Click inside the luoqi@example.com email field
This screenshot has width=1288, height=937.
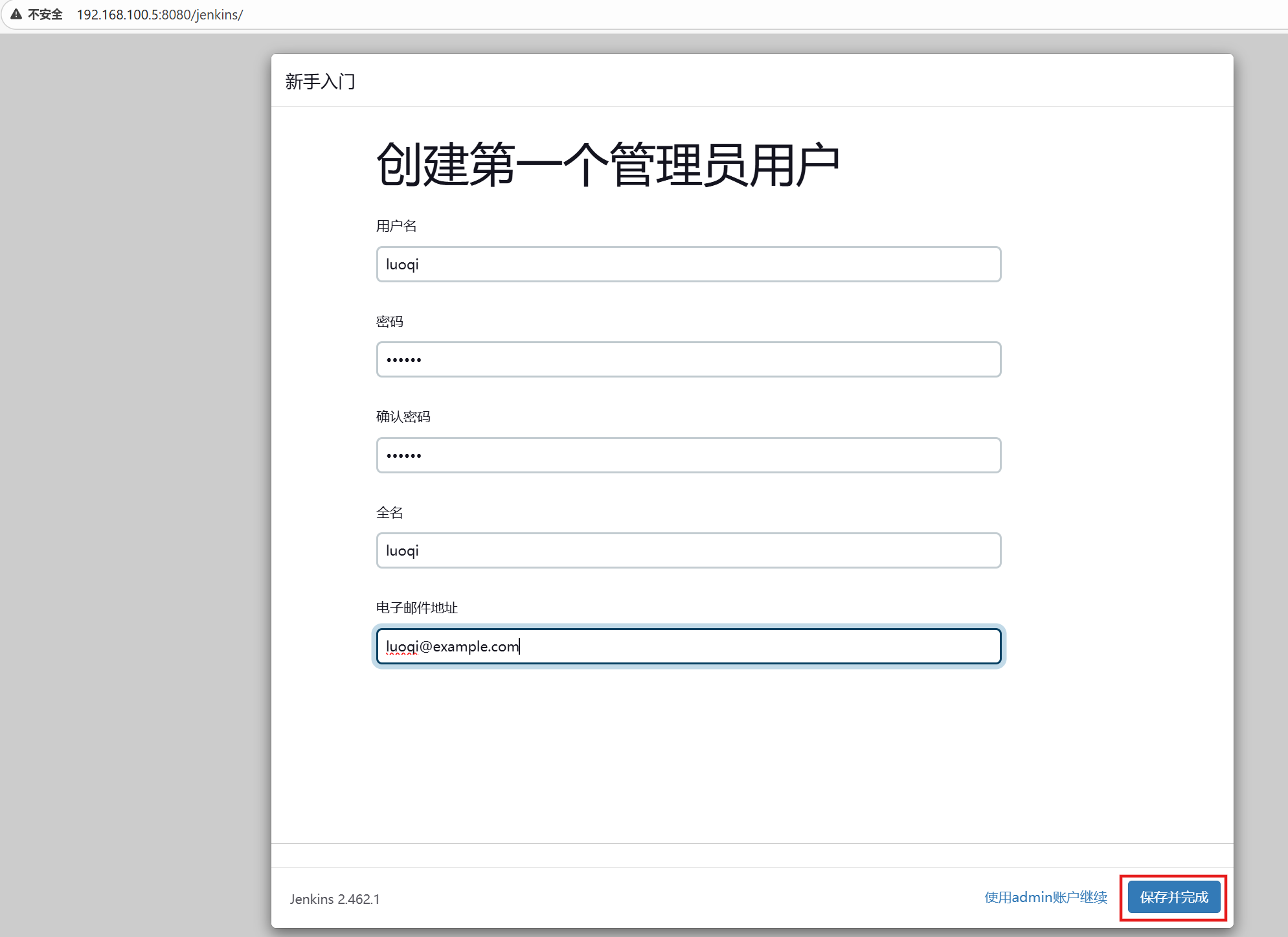coord(688,646)
